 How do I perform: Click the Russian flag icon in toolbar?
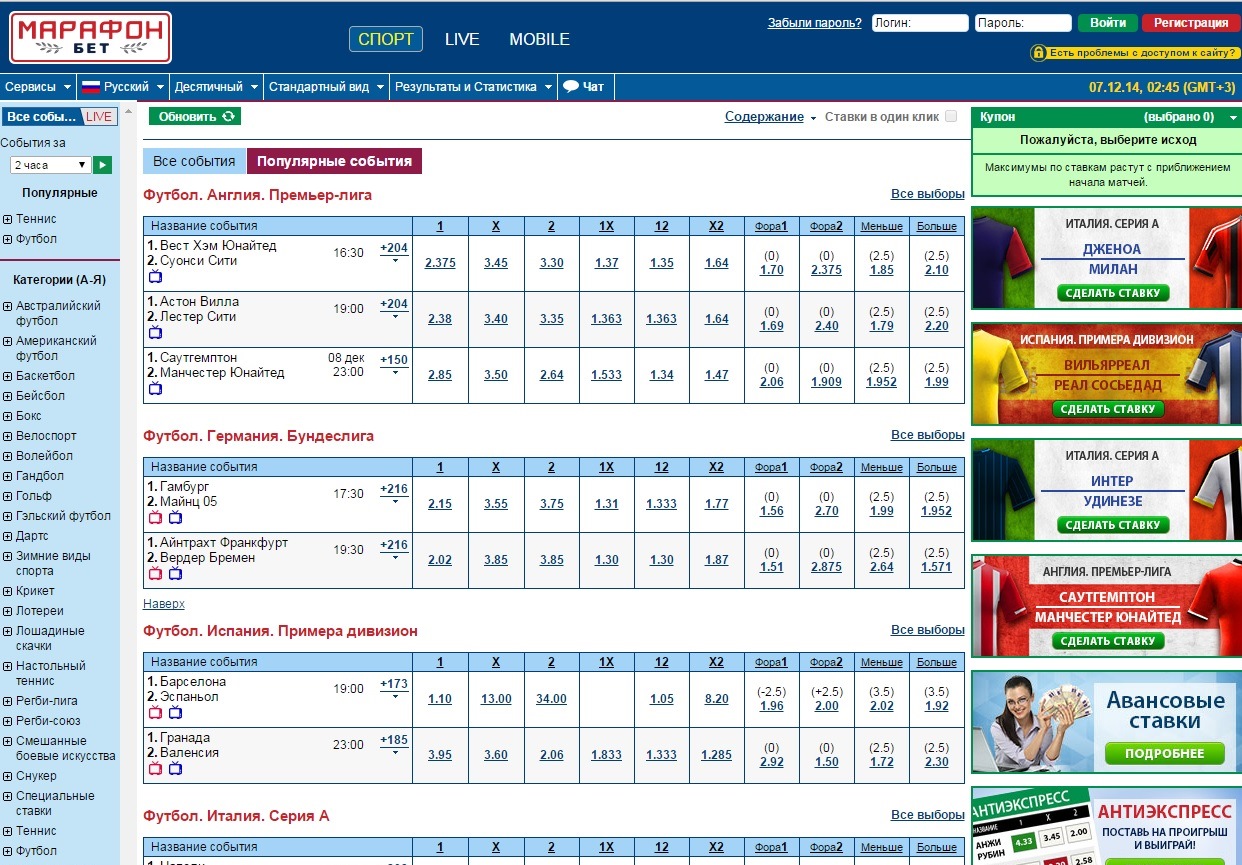(x=91, y=87)
